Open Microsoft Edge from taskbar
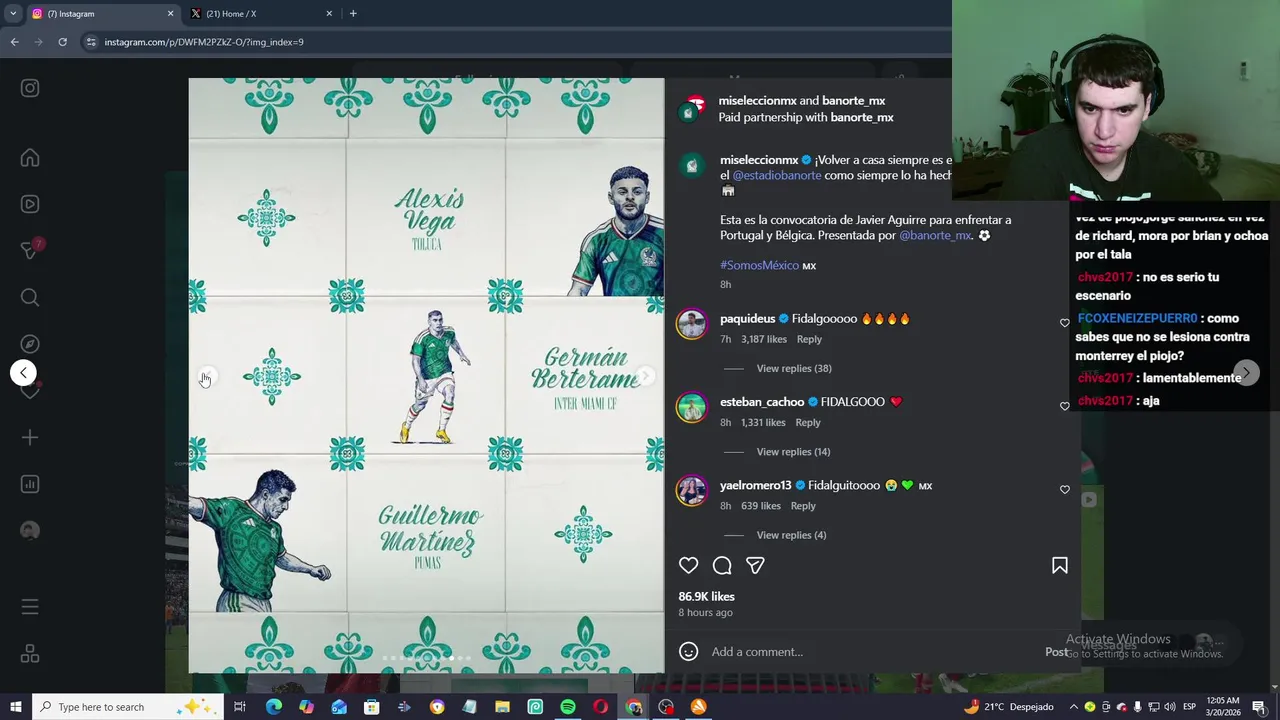The image size is (1280, 720). tap(273, 707)
